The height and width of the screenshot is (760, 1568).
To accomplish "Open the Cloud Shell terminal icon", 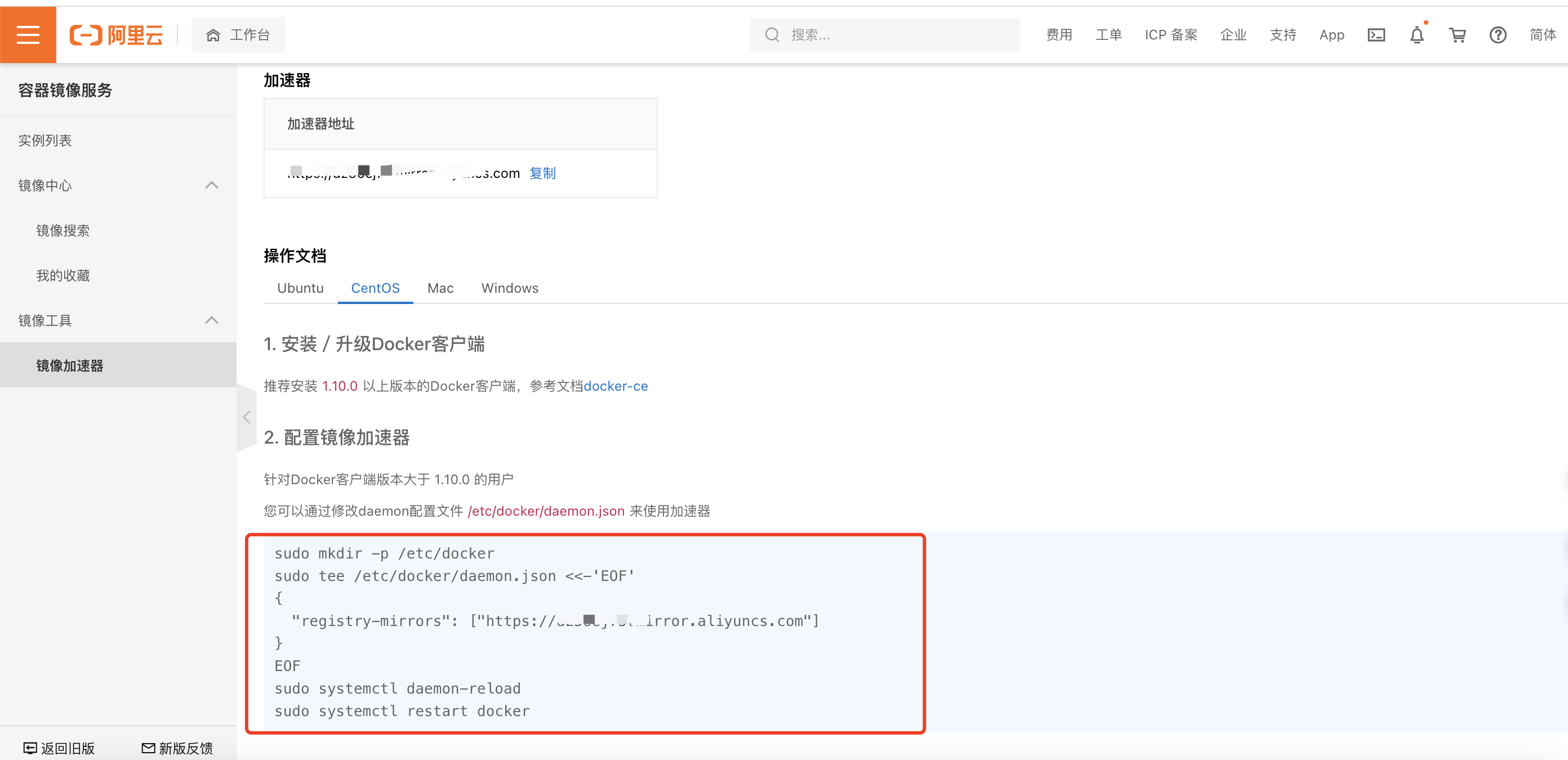I will tap(1375, 35).
